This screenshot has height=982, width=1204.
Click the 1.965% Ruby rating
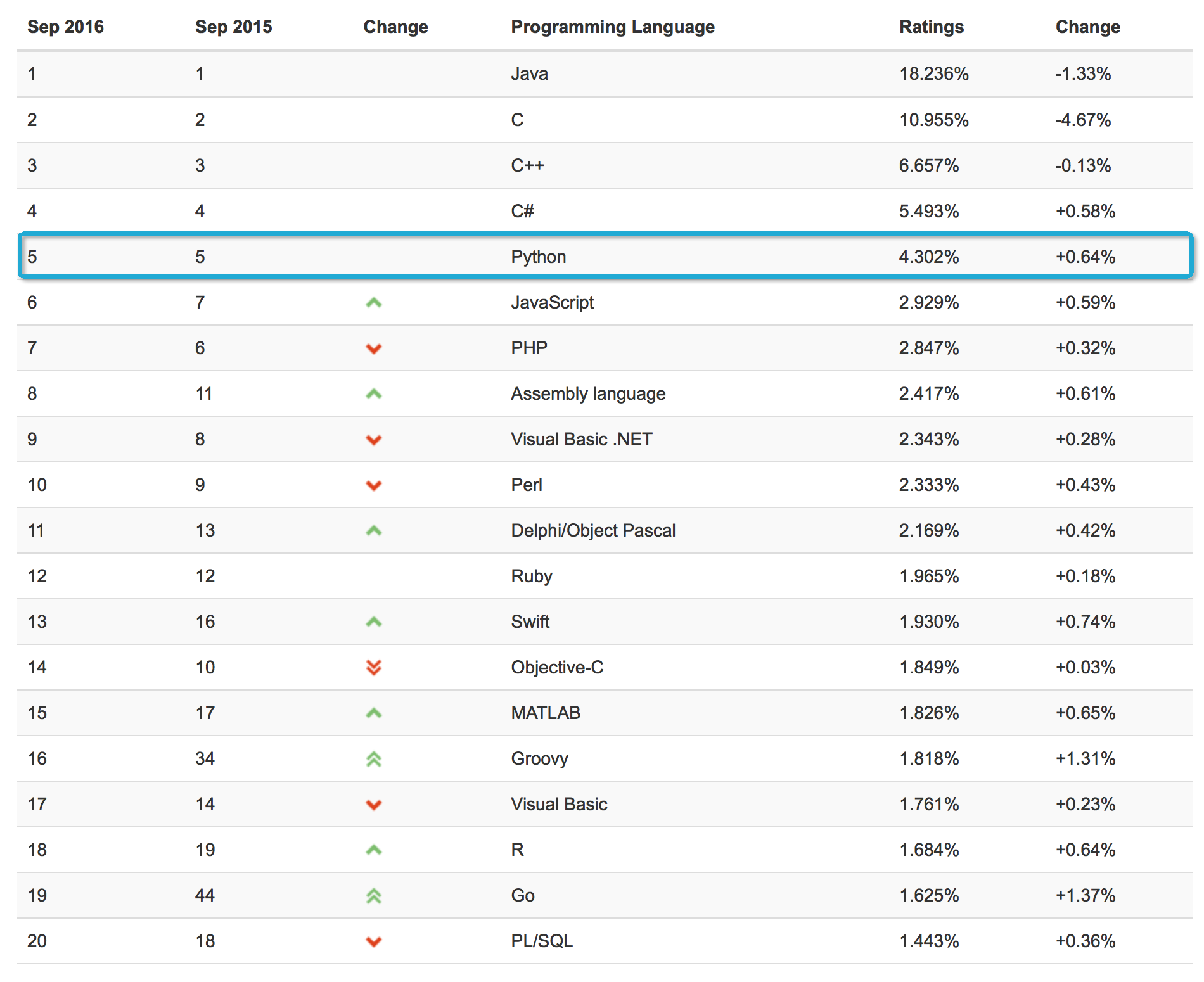click(929, 576)
